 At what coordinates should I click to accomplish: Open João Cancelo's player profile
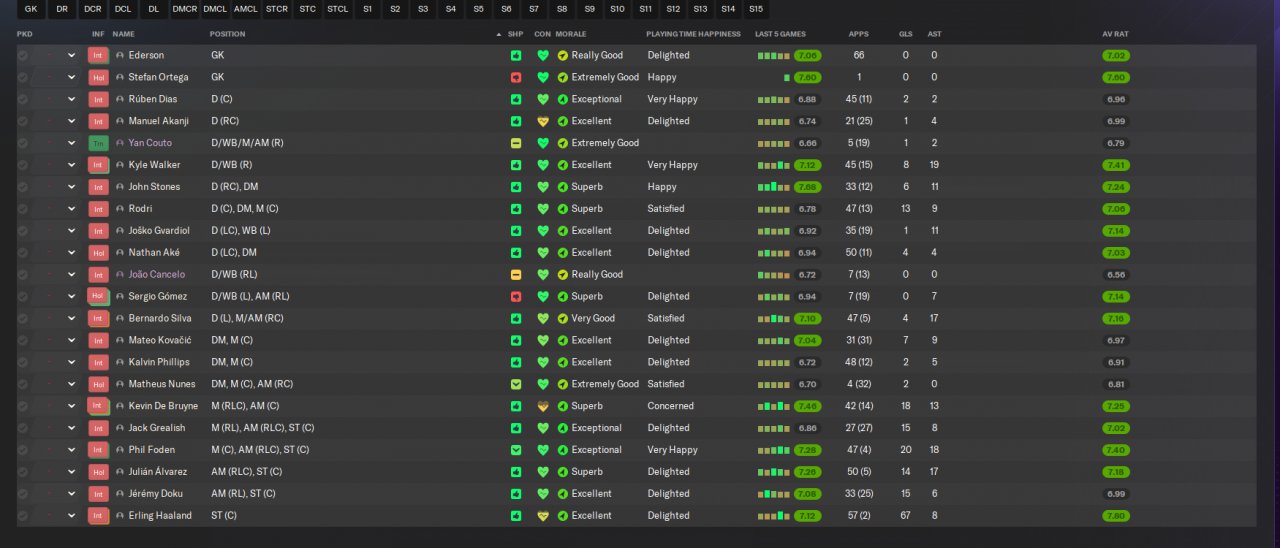(157, 274)
